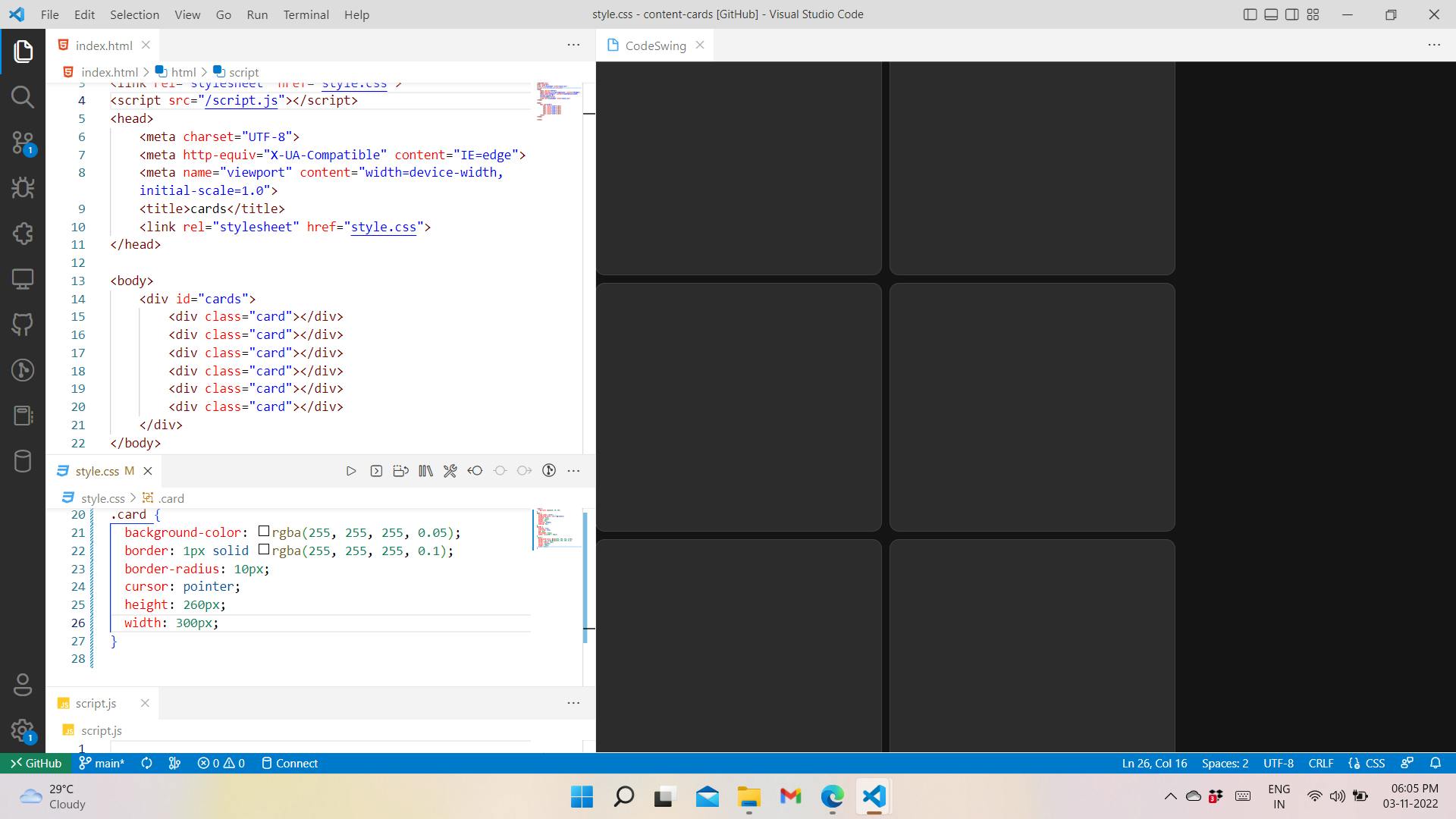
Task: Open File Explorer from Windows taskbar
Action: coord(748,796)
